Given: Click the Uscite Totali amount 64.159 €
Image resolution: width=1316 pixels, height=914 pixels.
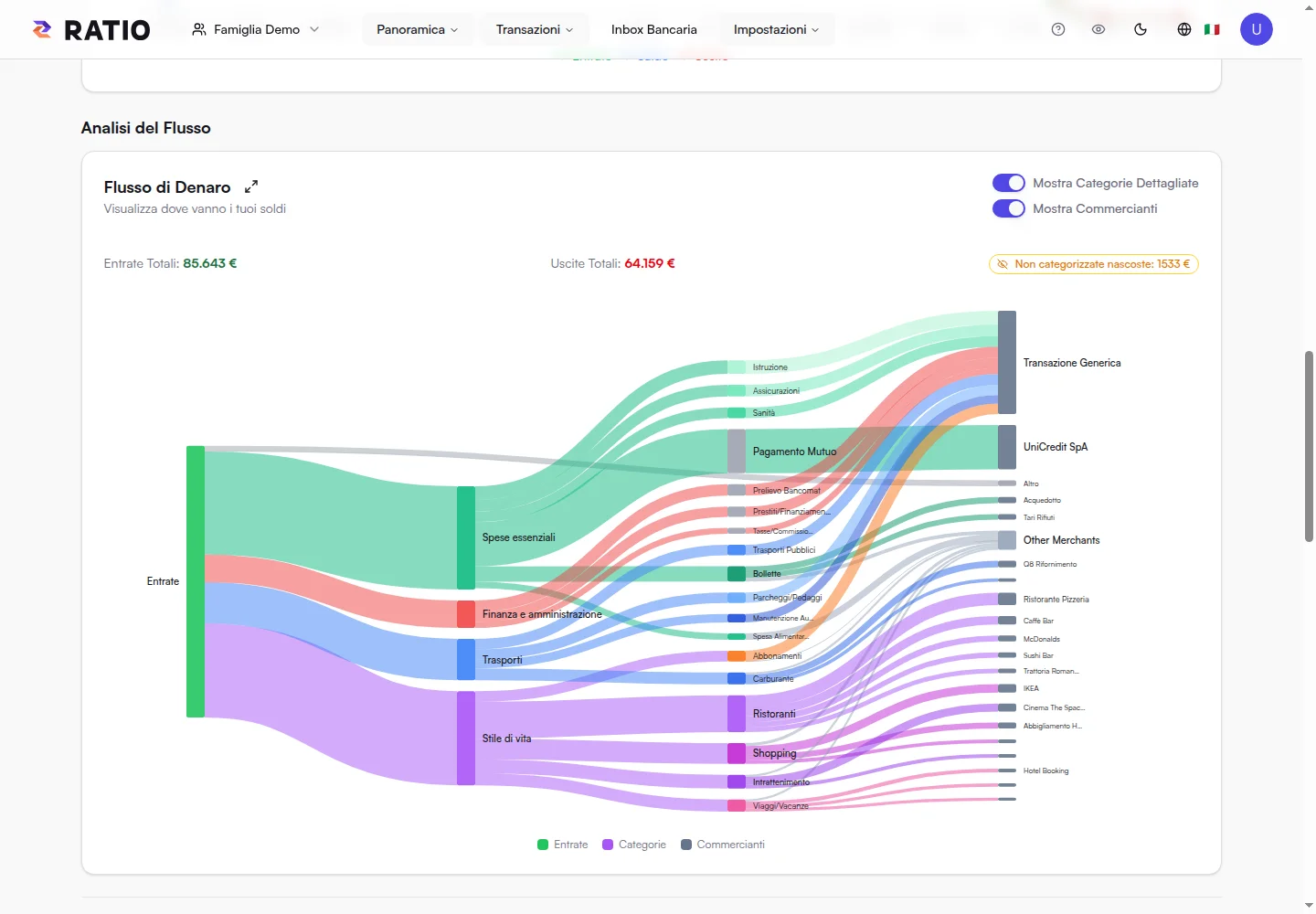Looking at the screenshot, I should click(650, 263).
